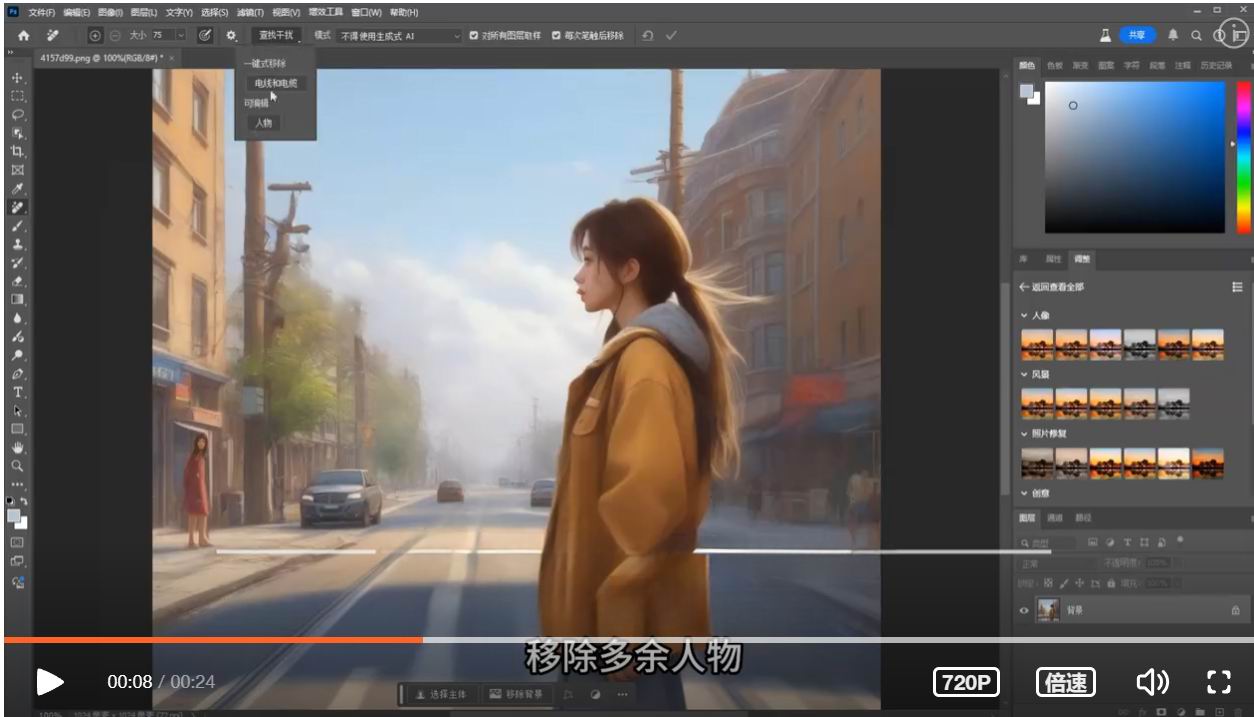Reset the Remove tool strokes
Screen dimensions: 1254x717
tap(647, 35)
